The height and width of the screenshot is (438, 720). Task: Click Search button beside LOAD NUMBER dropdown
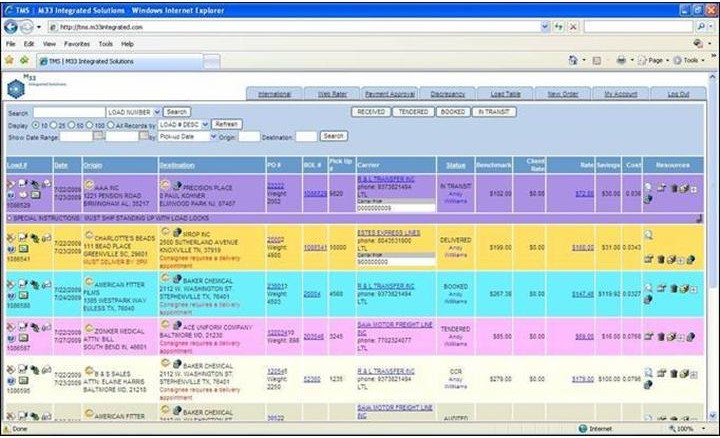[x=177, y=112]
